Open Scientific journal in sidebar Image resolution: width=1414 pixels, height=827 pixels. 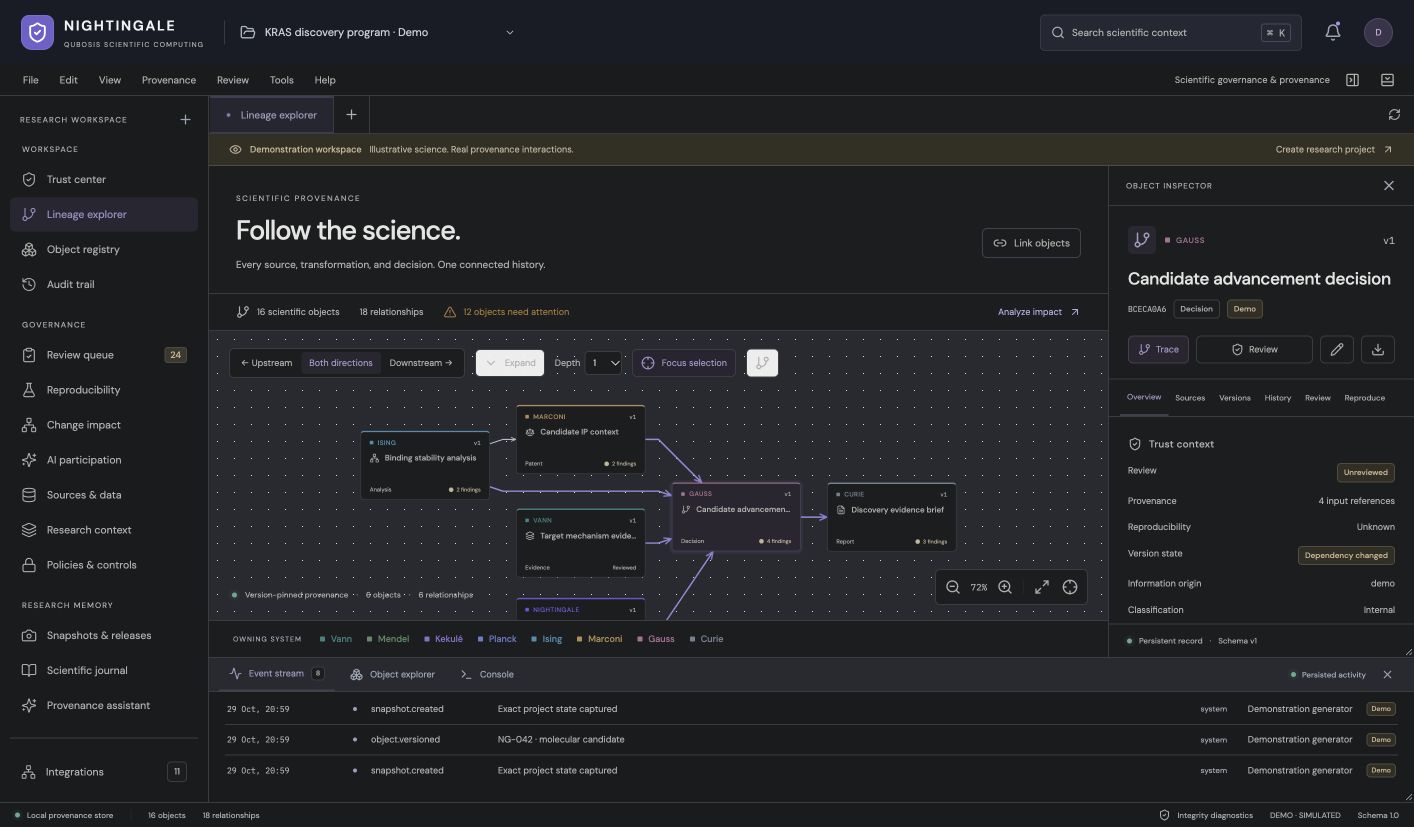pos(104,671)
